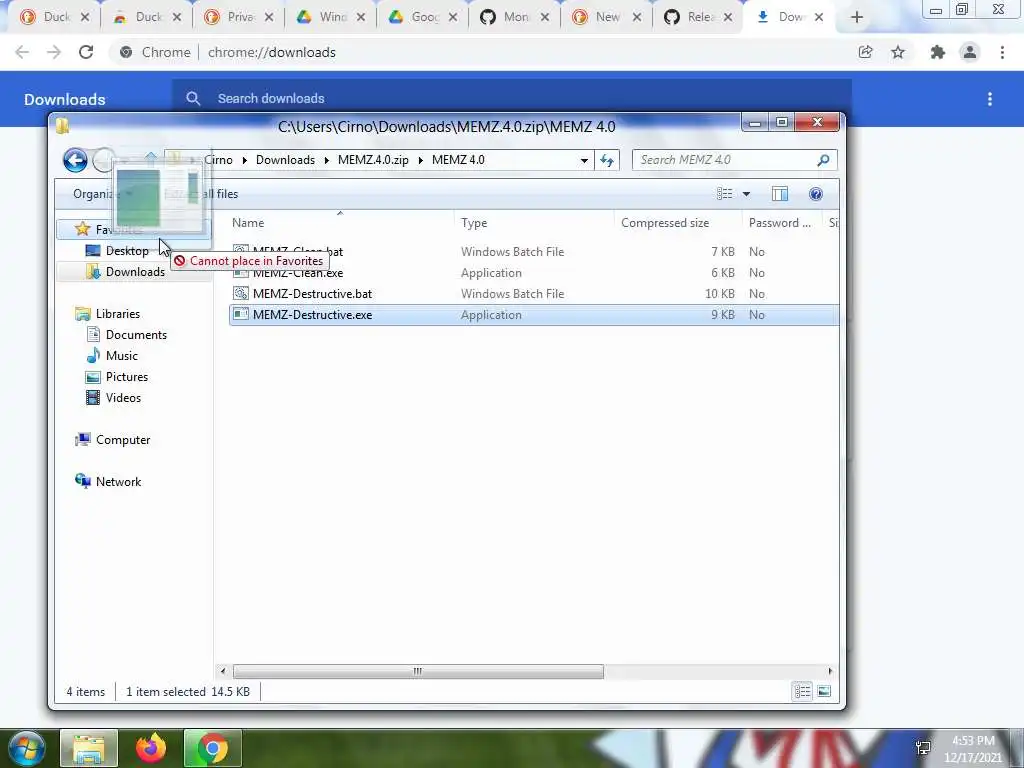Click the 10 KB compressed size cell
This screenshot has width=1024, height=768.
click(x=720, y=294)
